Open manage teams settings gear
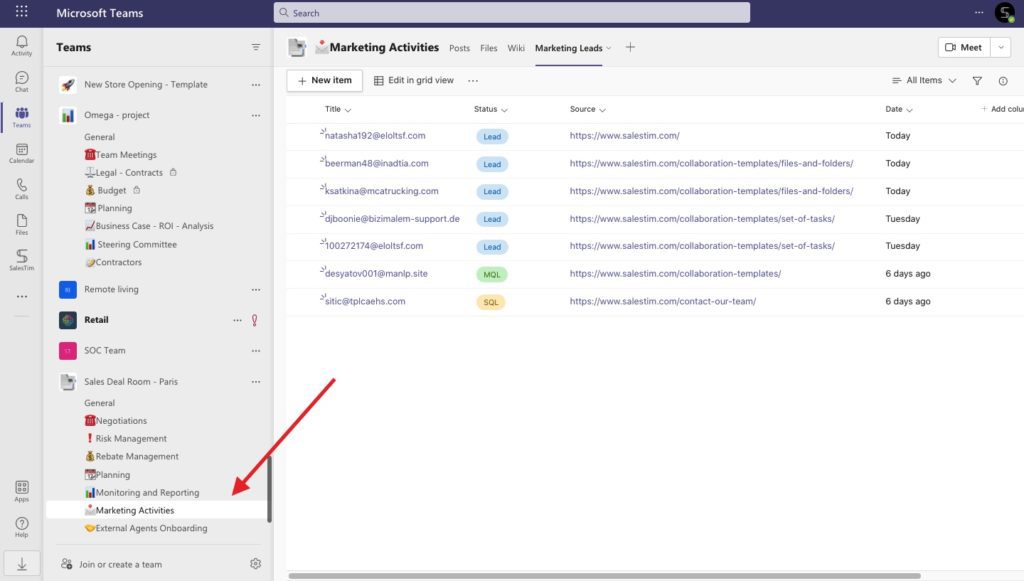This screenshot has width=1024, height=581. (x=255, y=563)
